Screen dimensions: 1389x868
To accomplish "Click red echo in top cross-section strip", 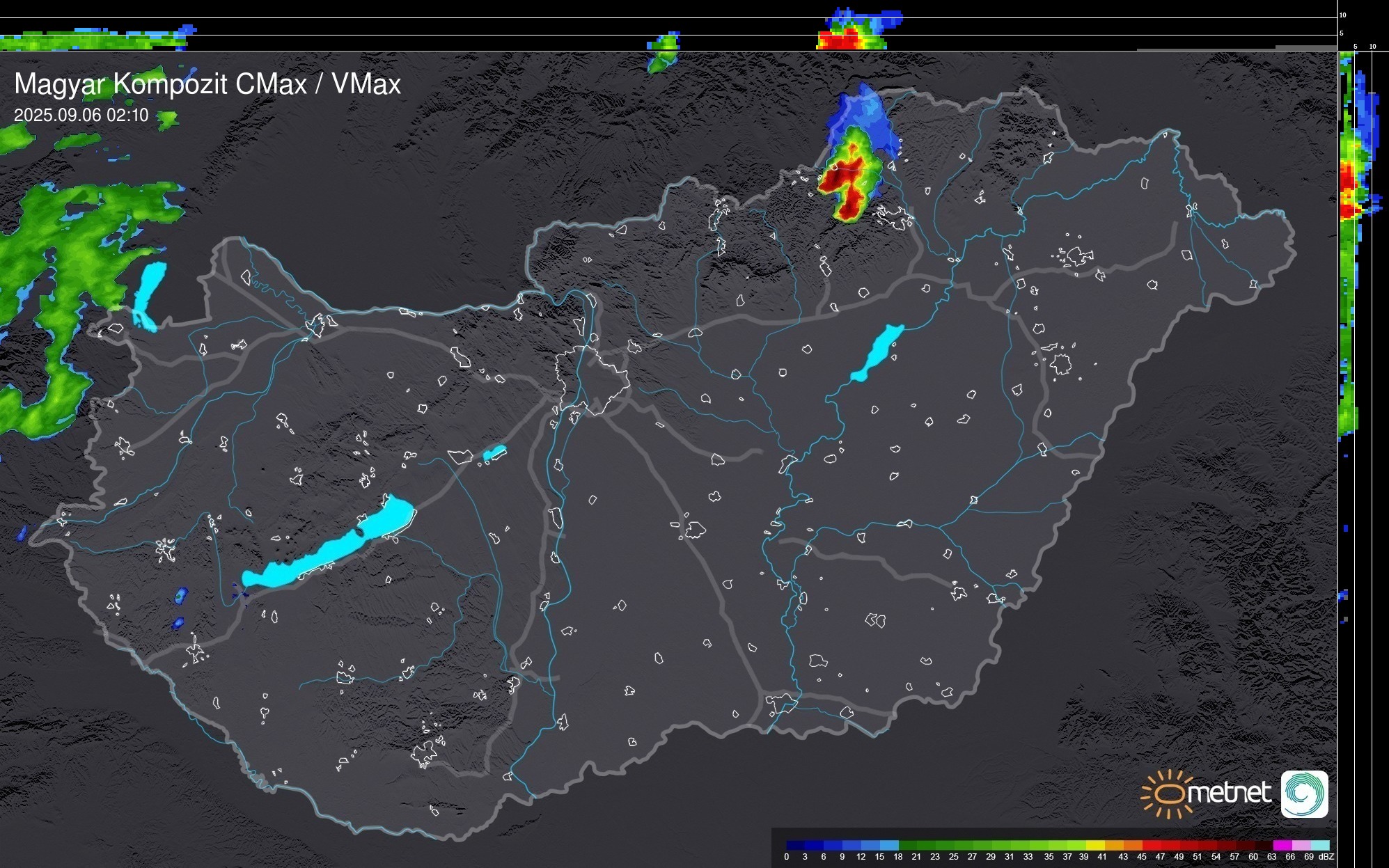I will pos(839,40).
